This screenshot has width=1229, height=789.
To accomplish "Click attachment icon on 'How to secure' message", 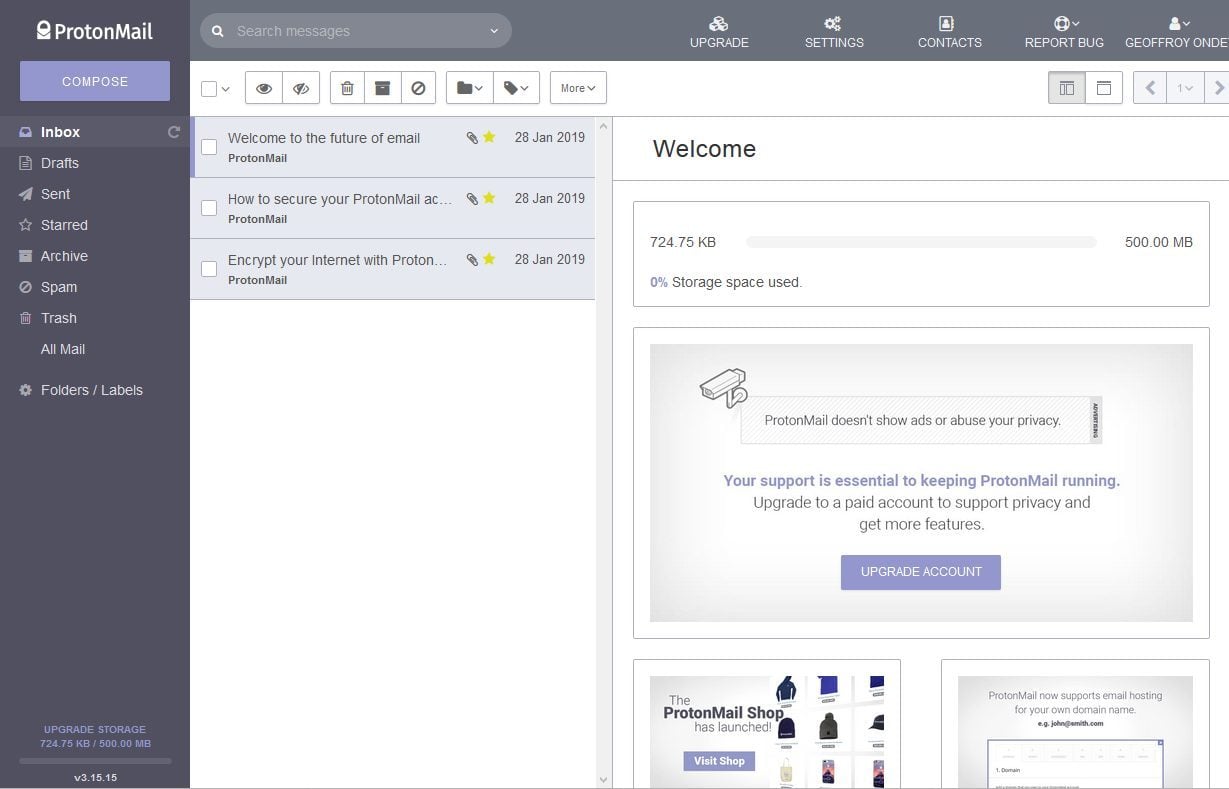I will [472, 199].
